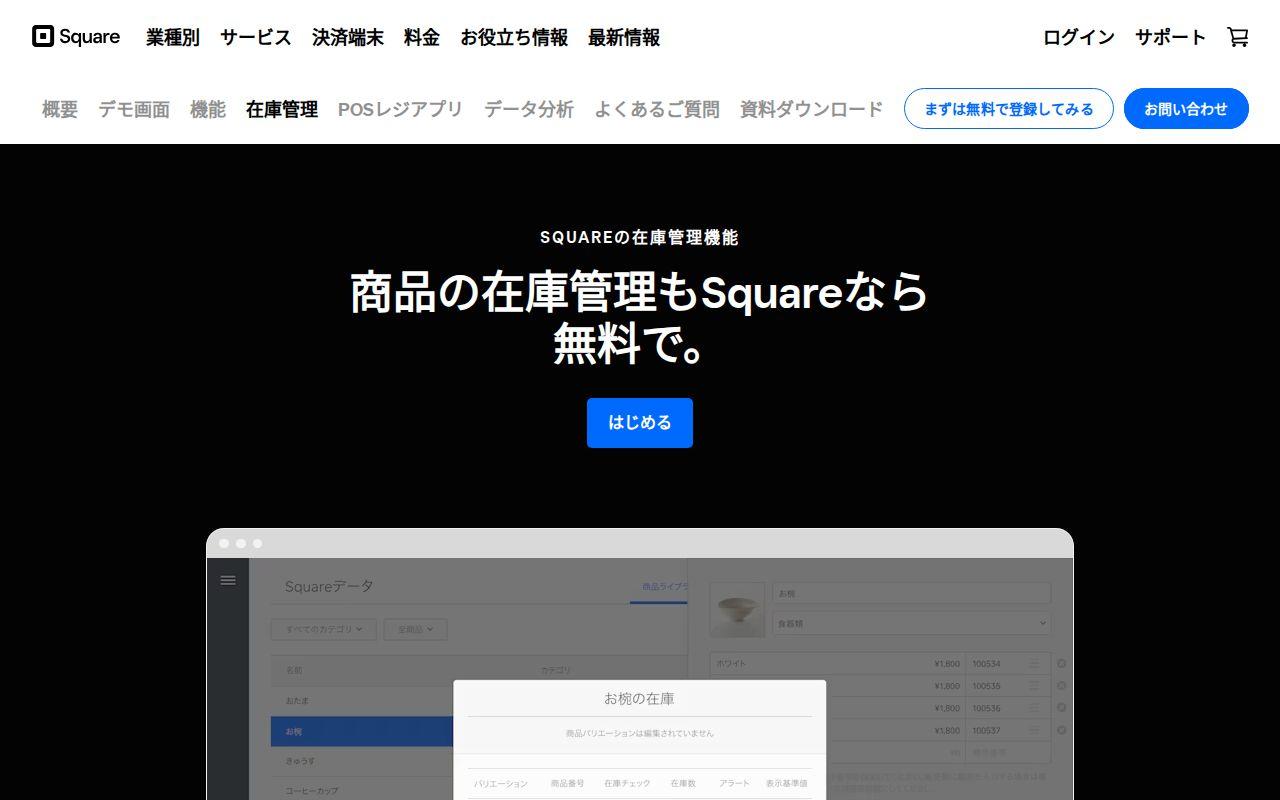1280x800 pixels.
Task: Click the サポート link
Action: [x=1171, y=37]
